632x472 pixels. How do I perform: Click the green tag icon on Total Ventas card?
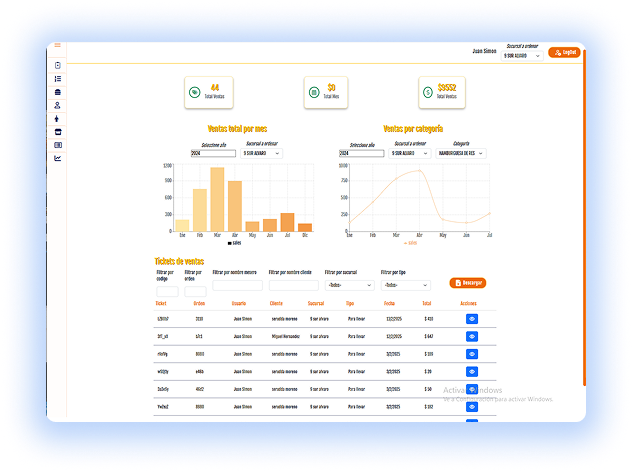point(194,91)
